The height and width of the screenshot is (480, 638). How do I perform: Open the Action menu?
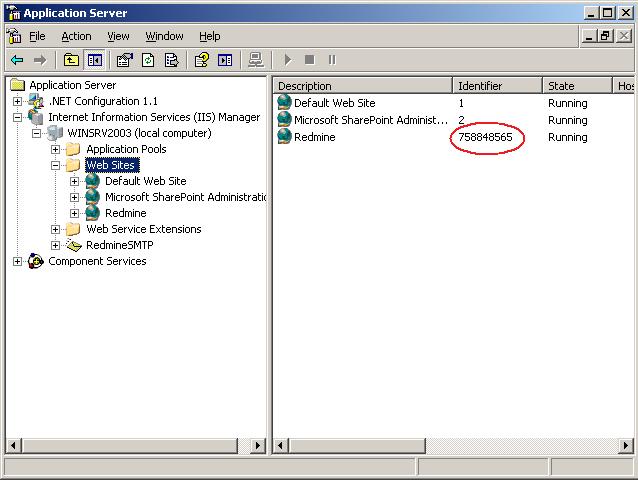[x=76, y=36]
